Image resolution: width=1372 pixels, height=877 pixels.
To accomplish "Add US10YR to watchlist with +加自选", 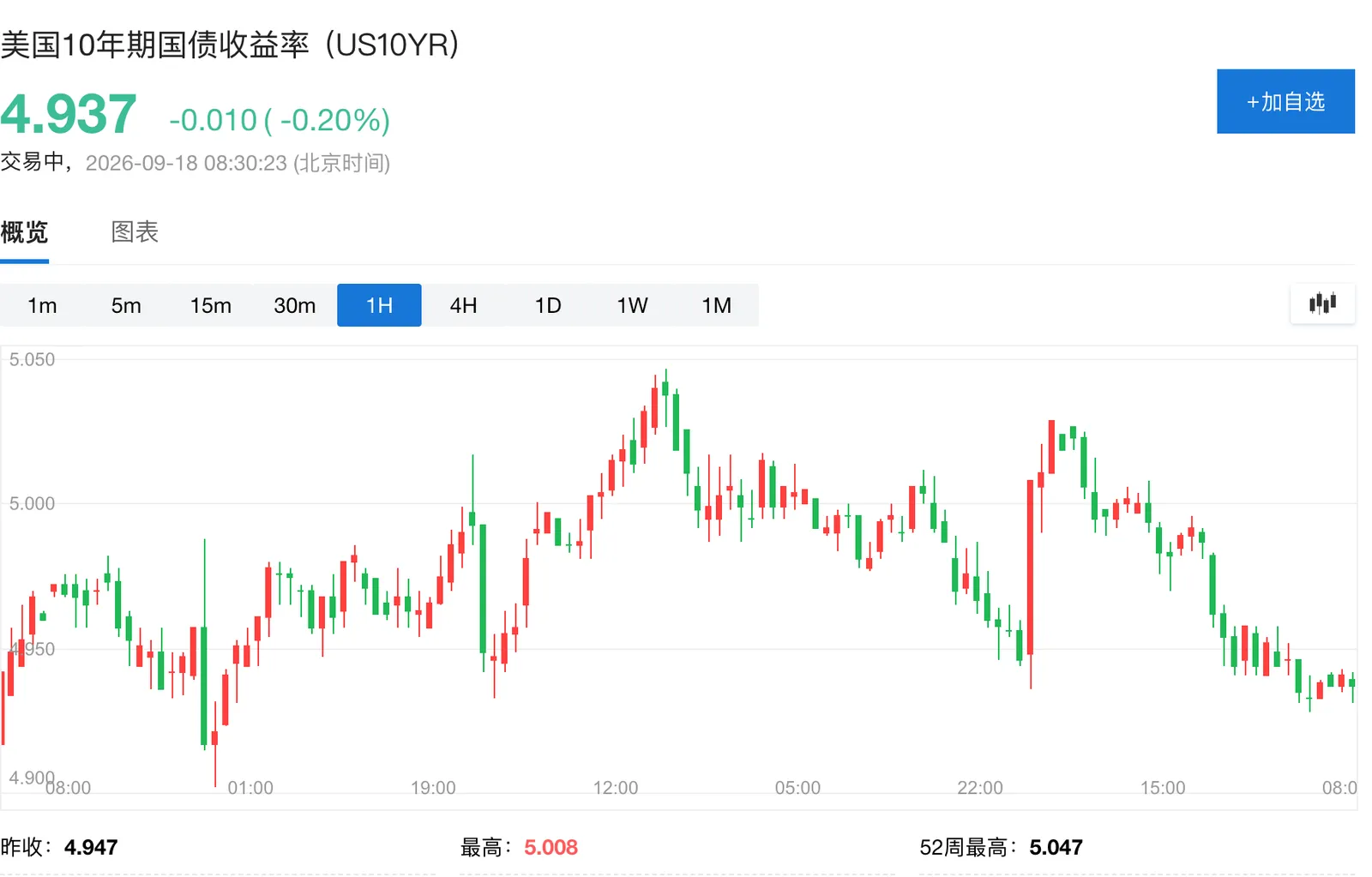I will (1285, 101).
